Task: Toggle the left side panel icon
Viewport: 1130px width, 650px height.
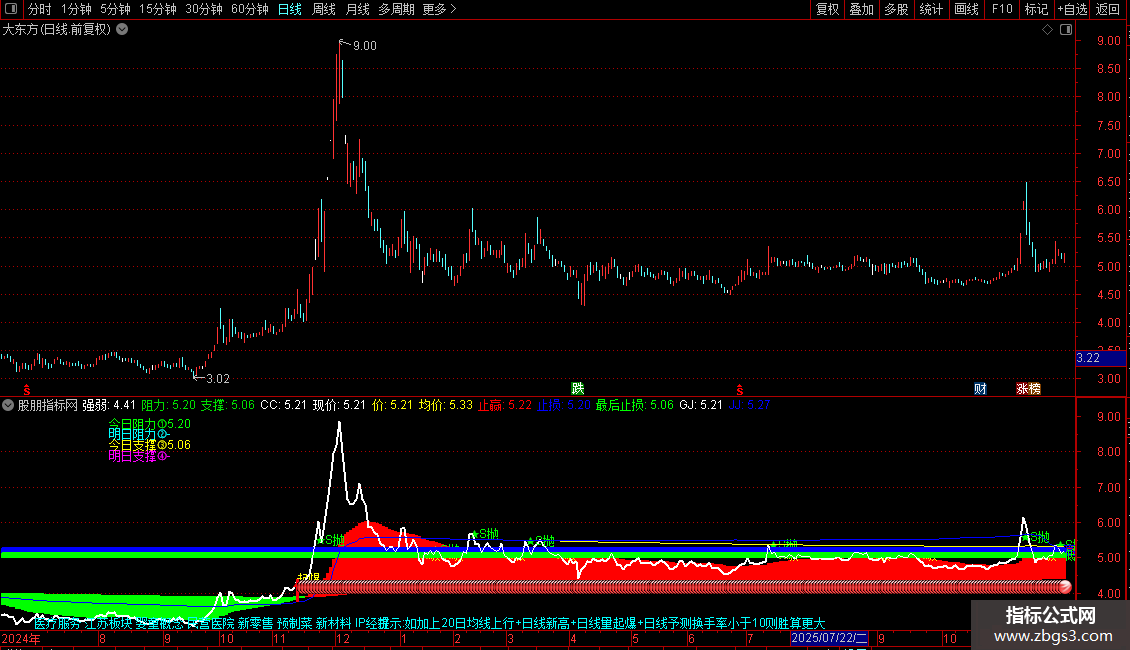Action: 11,9
